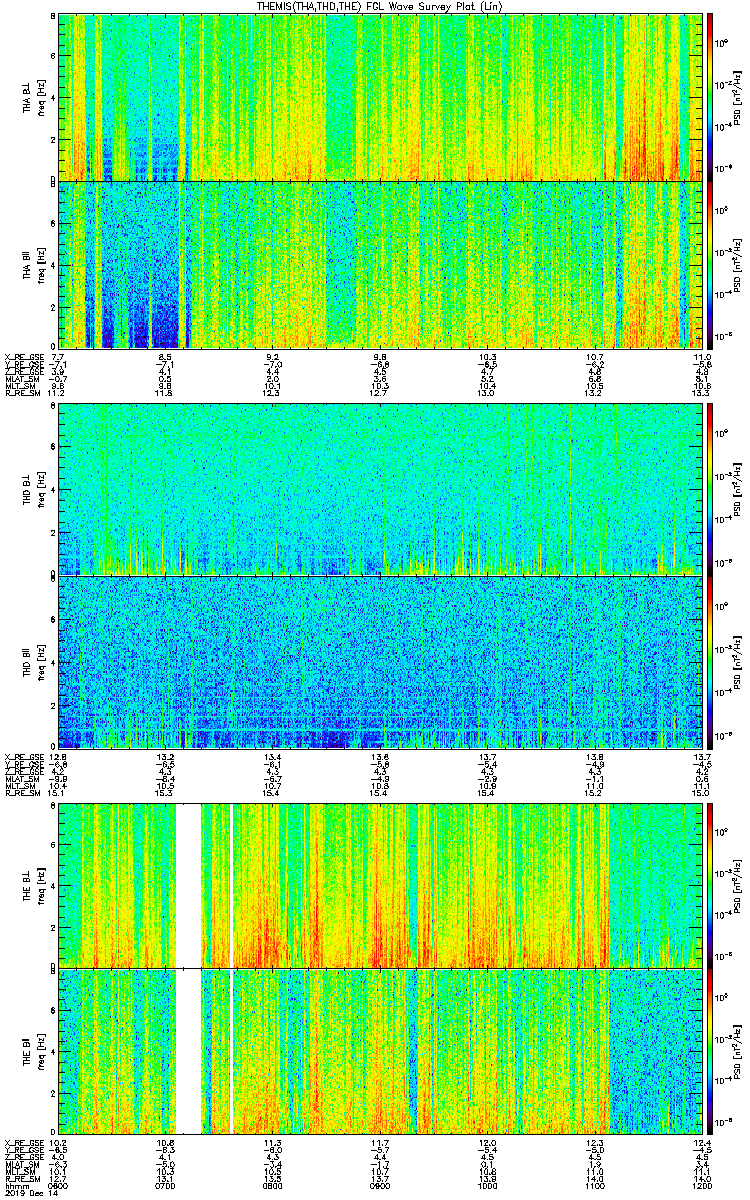Click the PSD color bar beside THA B-perpendicular
Screen dimensions: 750x1200
pyautogui.click(x=711, y=96)
